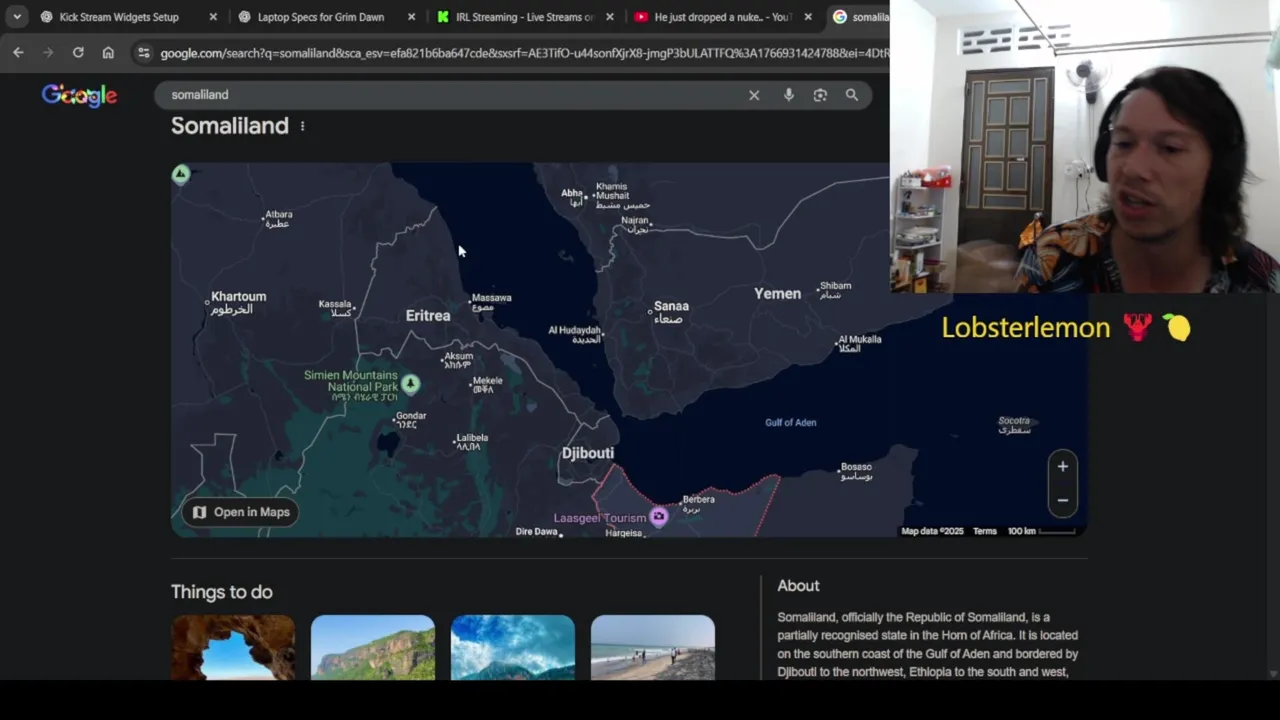Clear search text with X icon
The width and height of the screenshot is (1280, 720).
point(754,95)
